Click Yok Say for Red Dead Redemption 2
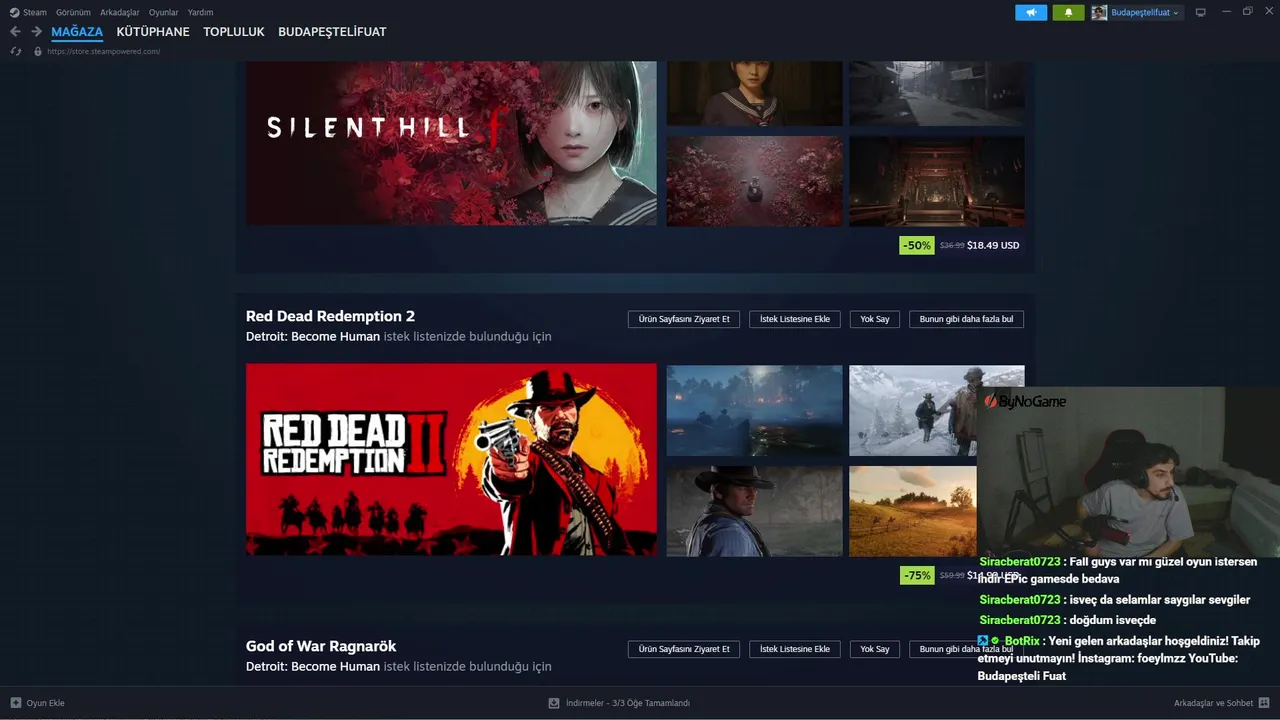The image size is (1280, 720). click(x=875, y=319)
